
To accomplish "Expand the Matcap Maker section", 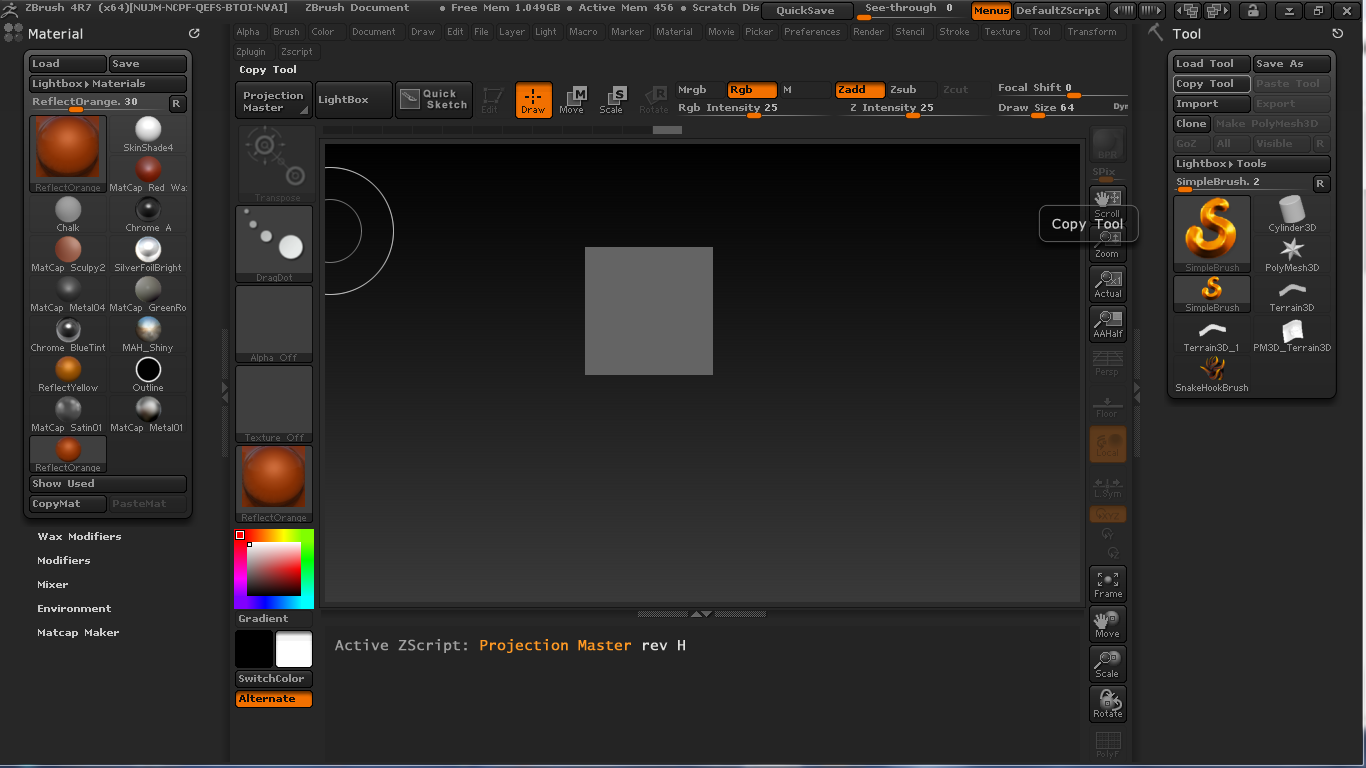I will pos(78,633).
